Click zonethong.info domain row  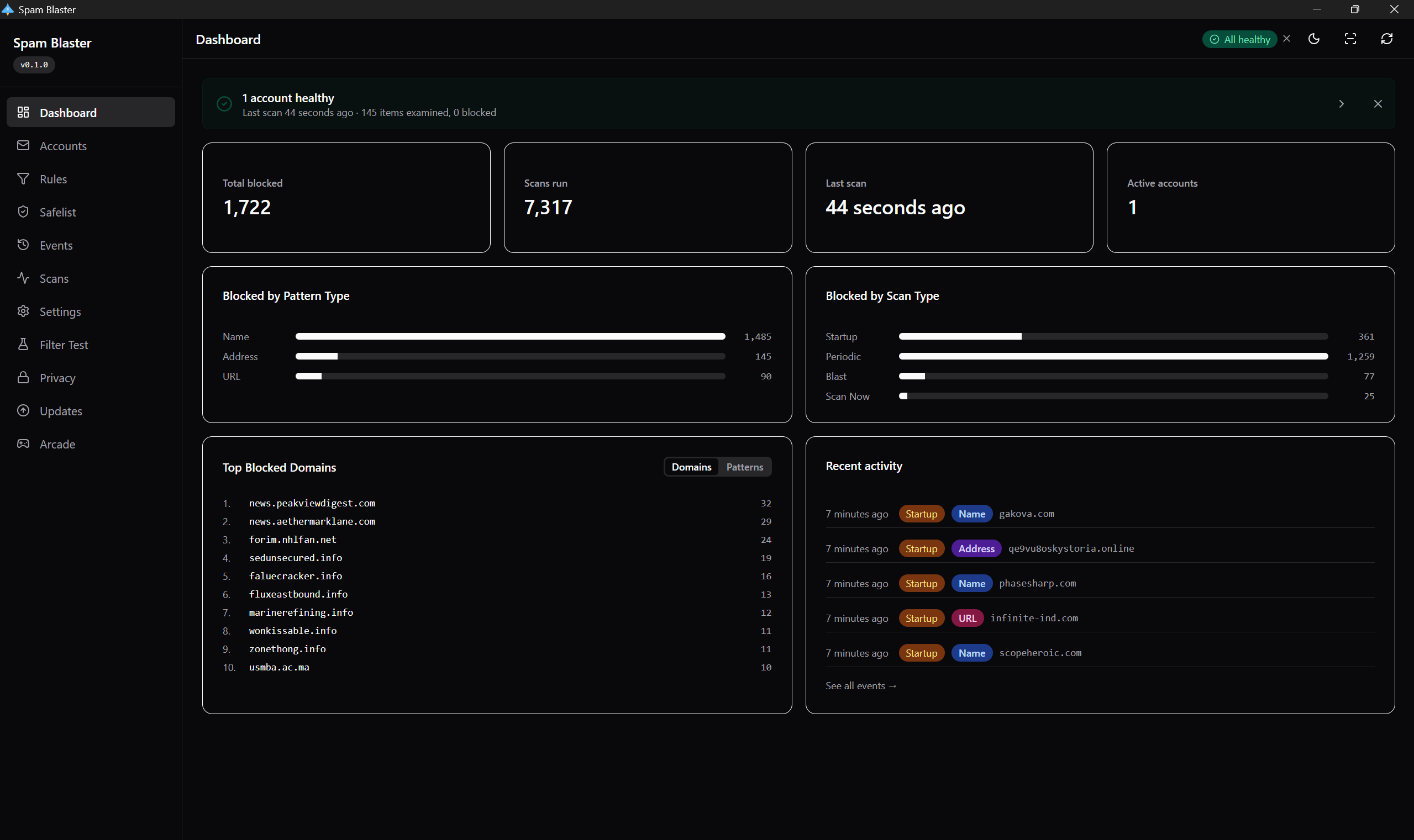[497, 649]
